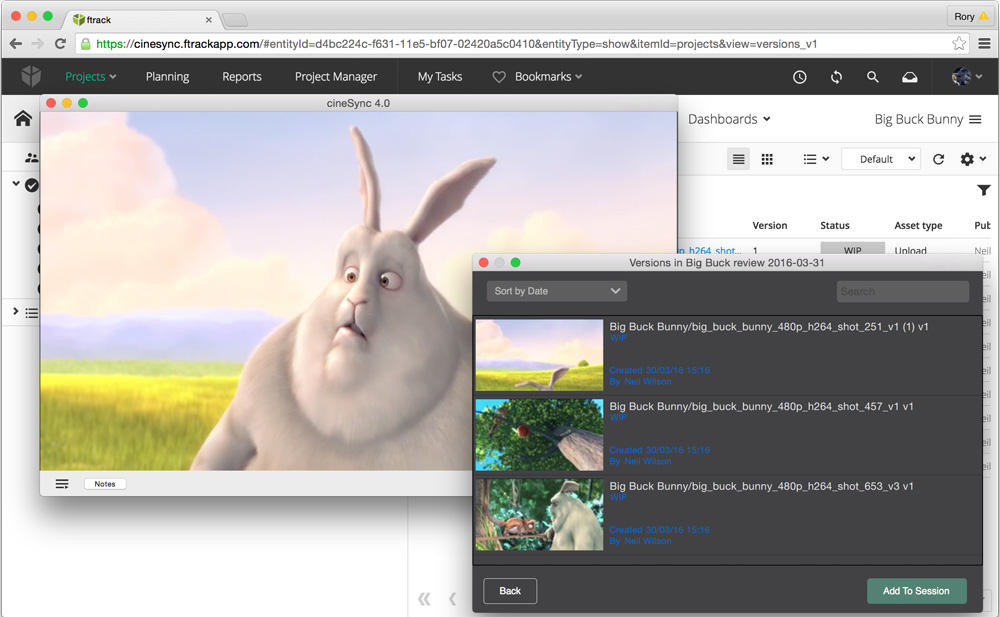Screen dimensions: 1000x617
Task: Jump to first page double chevron
Action: 424,598
